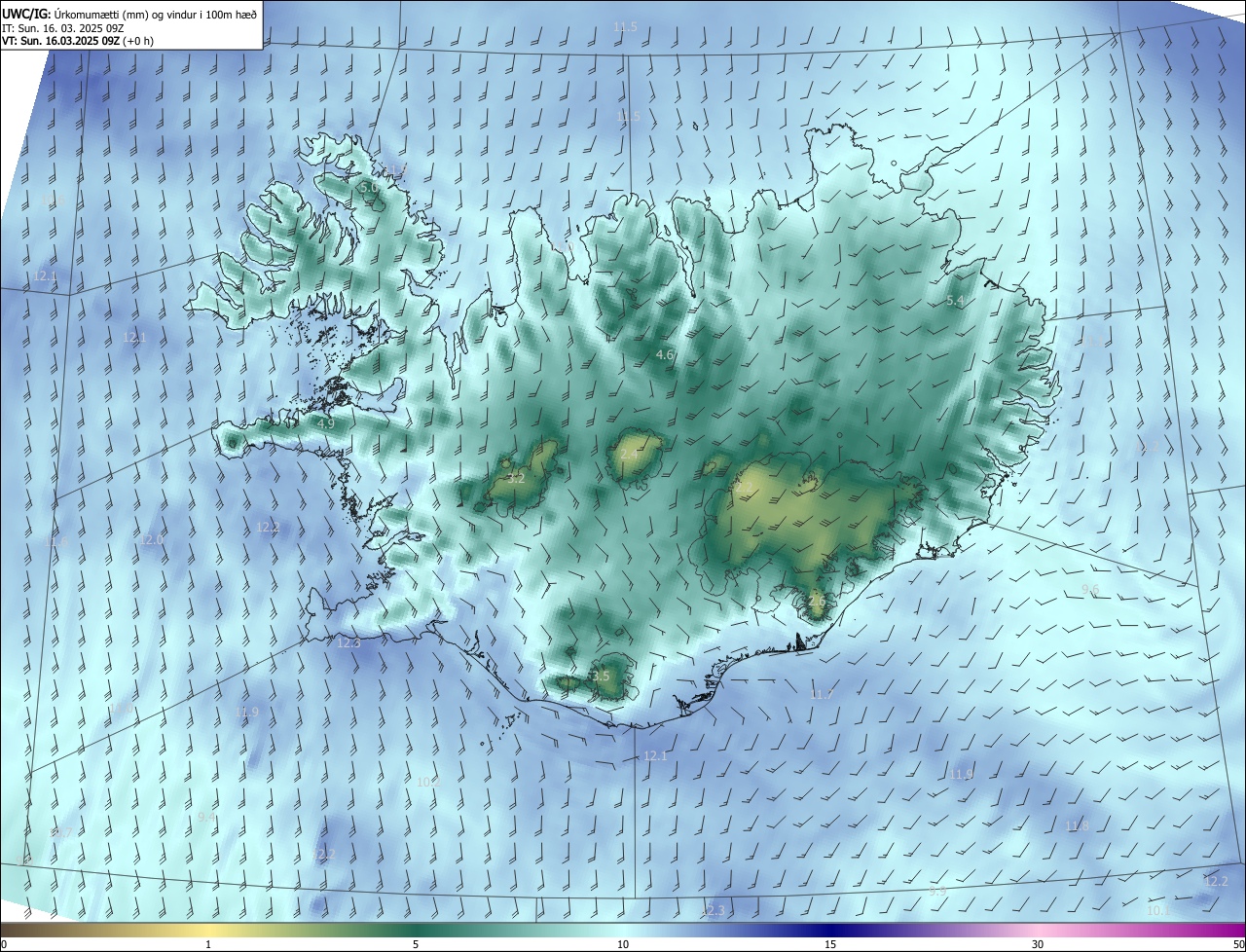The height and width of the screenshot is (952, 1246).
Task: Click the 2.6 value label on the map
Action: click(x=817, y=602)
